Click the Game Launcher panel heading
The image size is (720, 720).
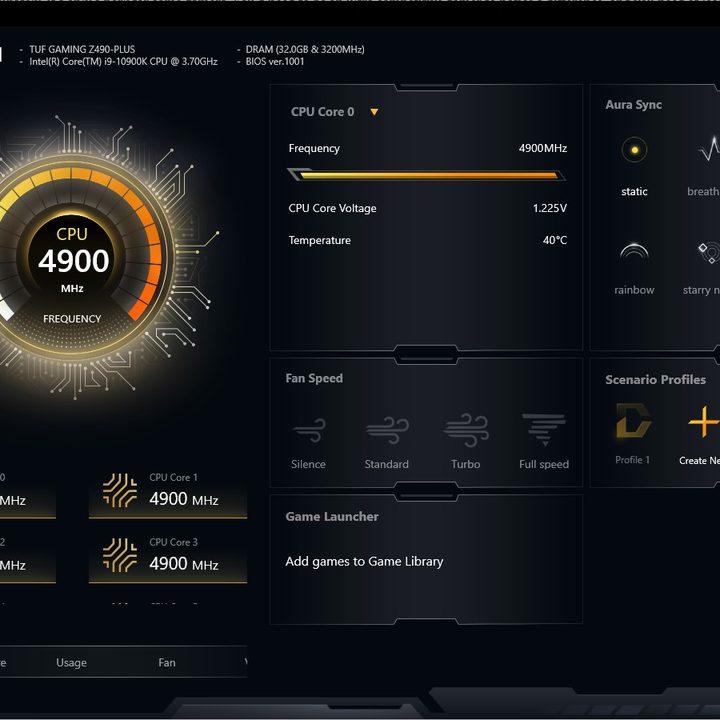click(x=332, y=517)
